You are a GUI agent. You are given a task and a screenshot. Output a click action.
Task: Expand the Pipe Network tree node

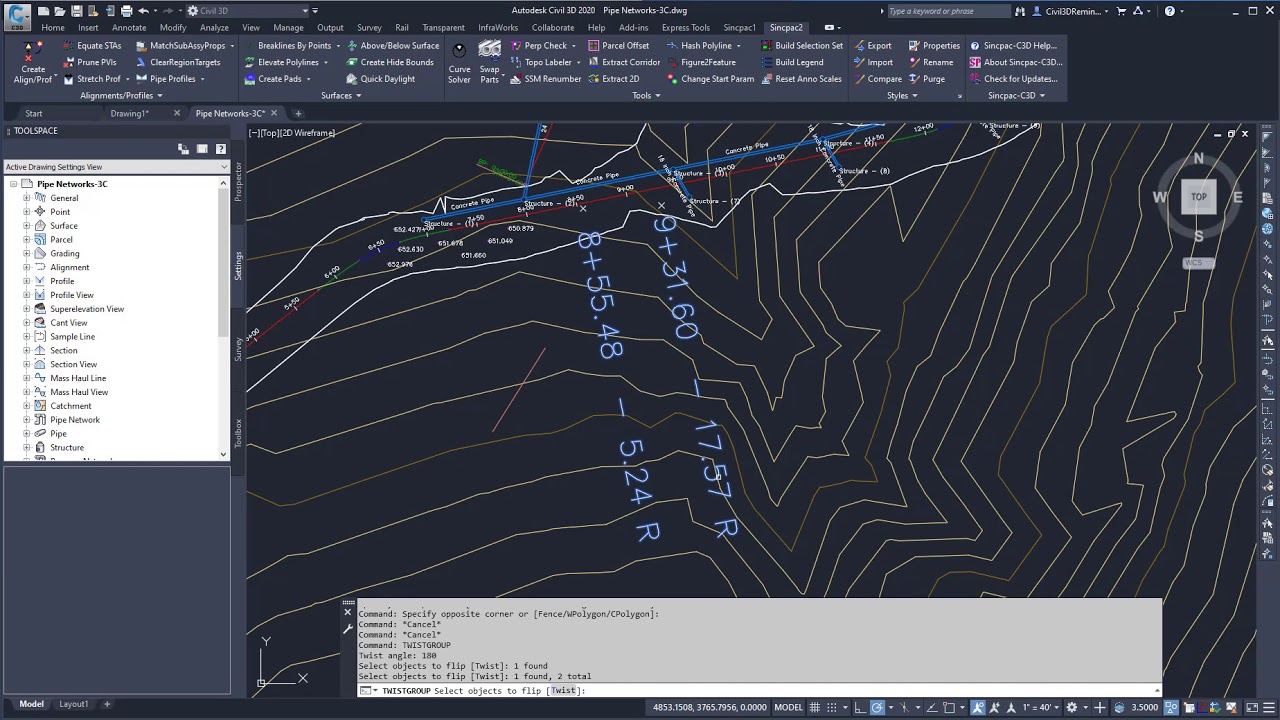pos(27,420)
